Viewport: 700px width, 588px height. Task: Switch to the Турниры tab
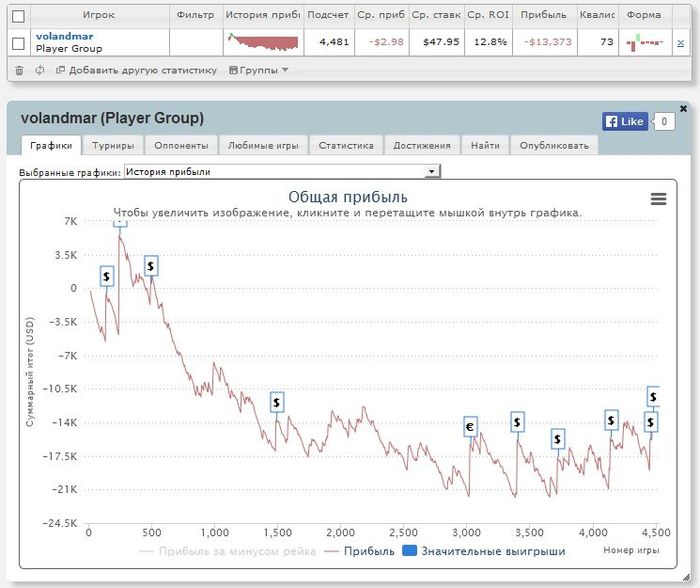113,146
